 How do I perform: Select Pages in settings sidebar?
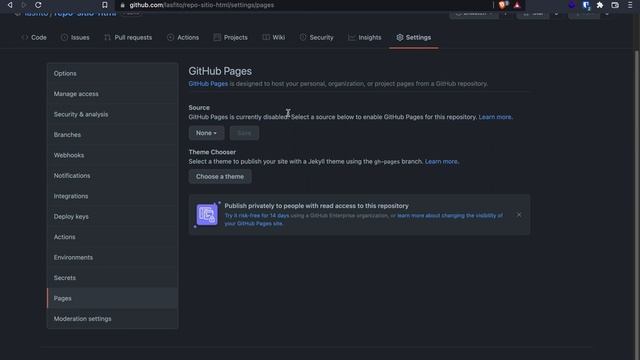coord(112,298)
